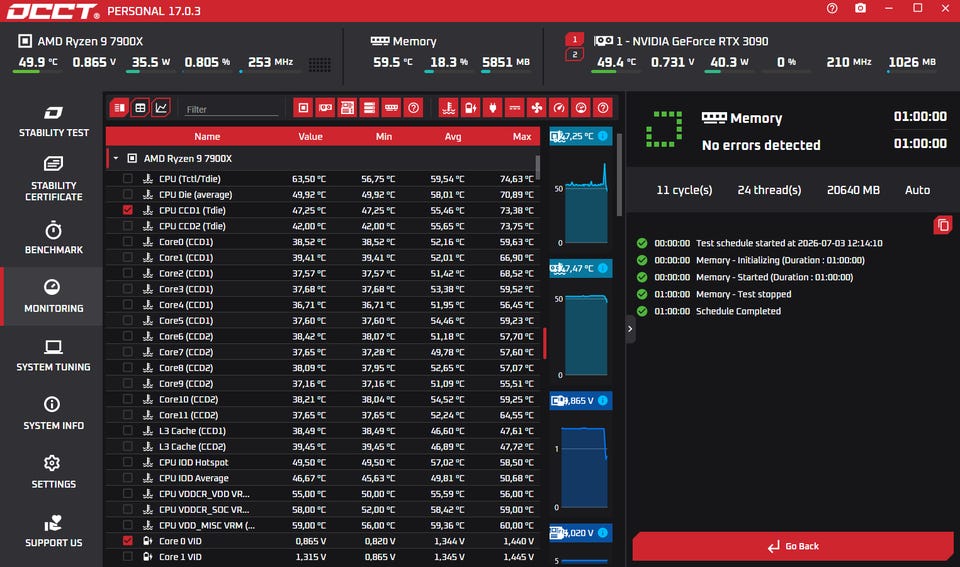Uncheck the CPU CCD1 (Tdie) checkbox
960x567 pixels.
point(127,210)
